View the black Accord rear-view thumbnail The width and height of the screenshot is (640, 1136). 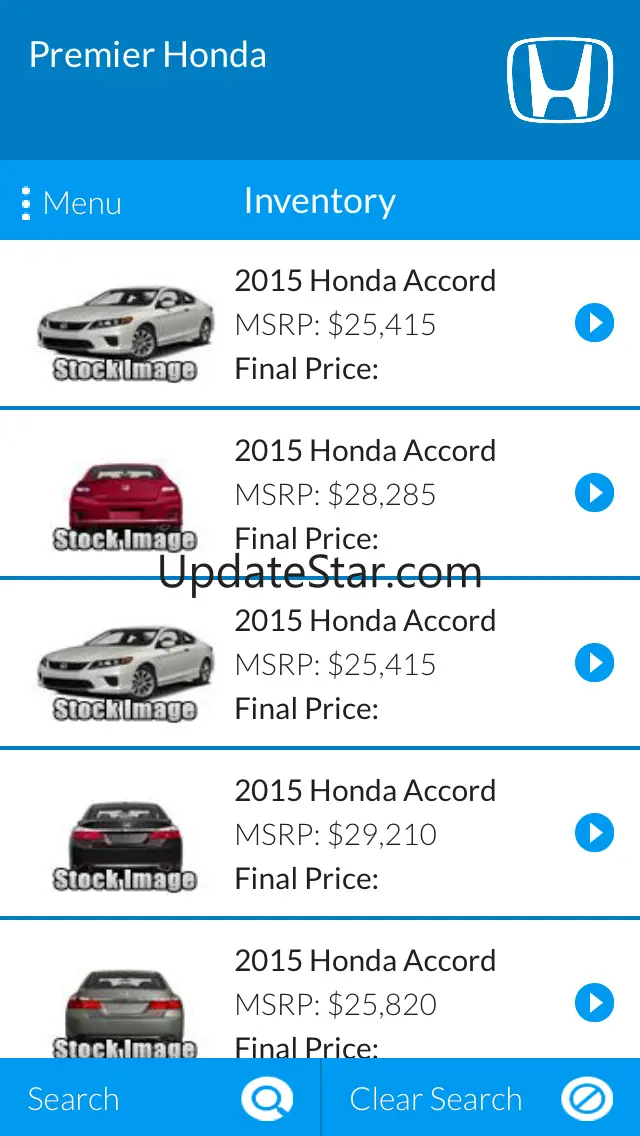(125, 845)
